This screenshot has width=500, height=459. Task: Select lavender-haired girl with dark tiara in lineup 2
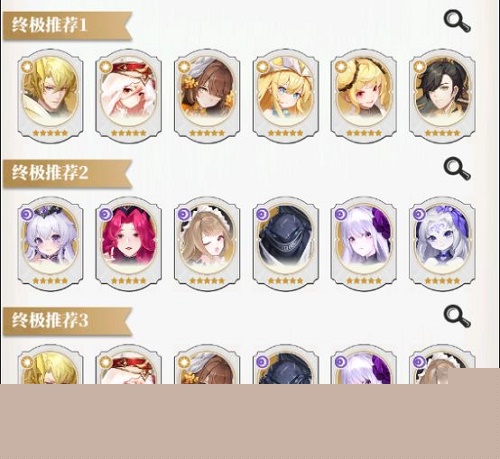[50, 244]
